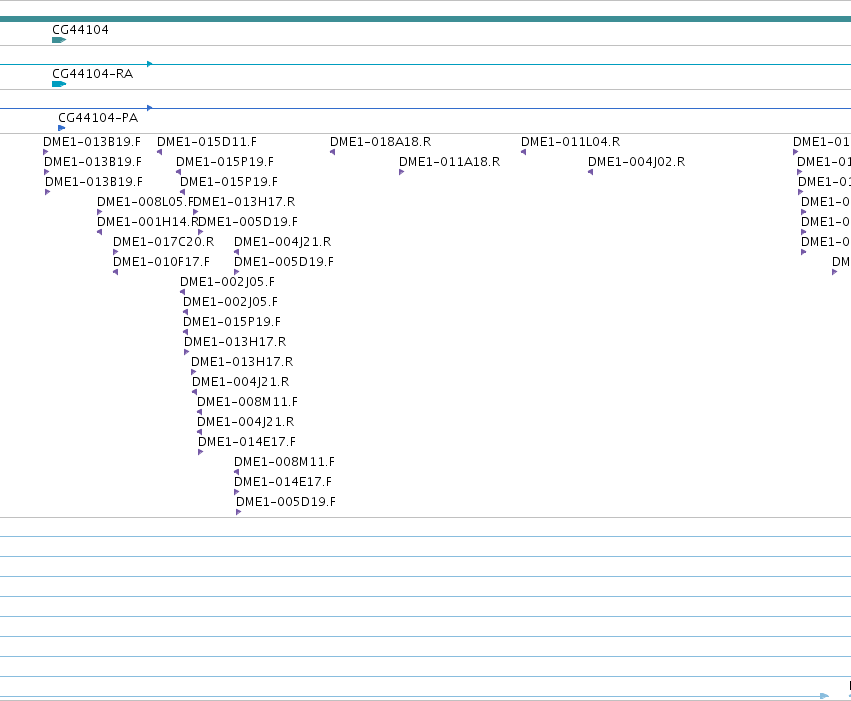The image size is (851, 701).
Task: Click the DME1-017C20.R label
Action: click(163, 242)
